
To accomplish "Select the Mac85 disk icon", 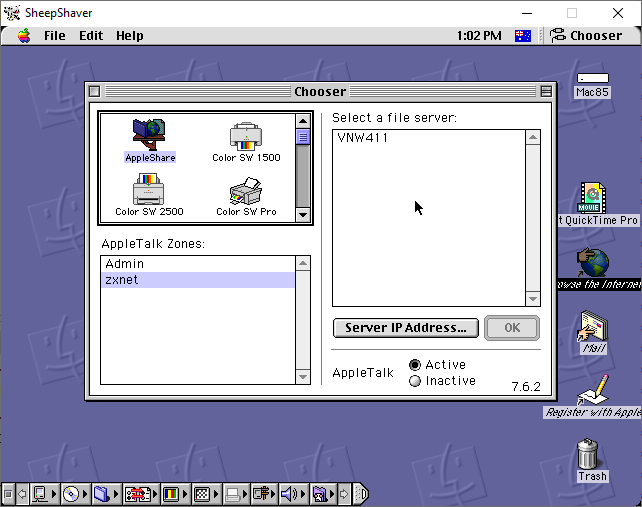I will coord(592,85).
